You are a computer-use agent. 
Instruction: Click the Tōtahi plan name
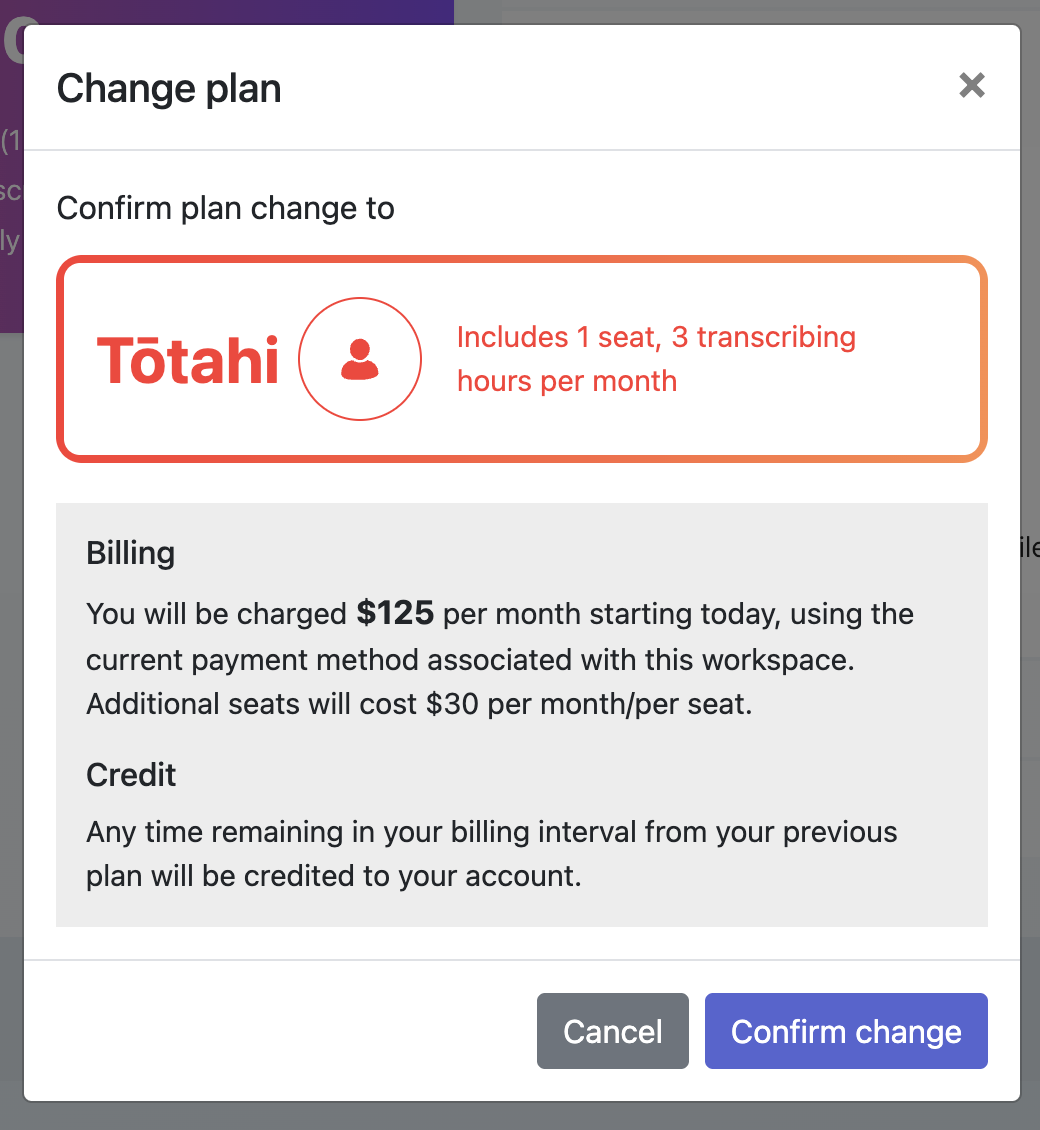coord(187,360)
